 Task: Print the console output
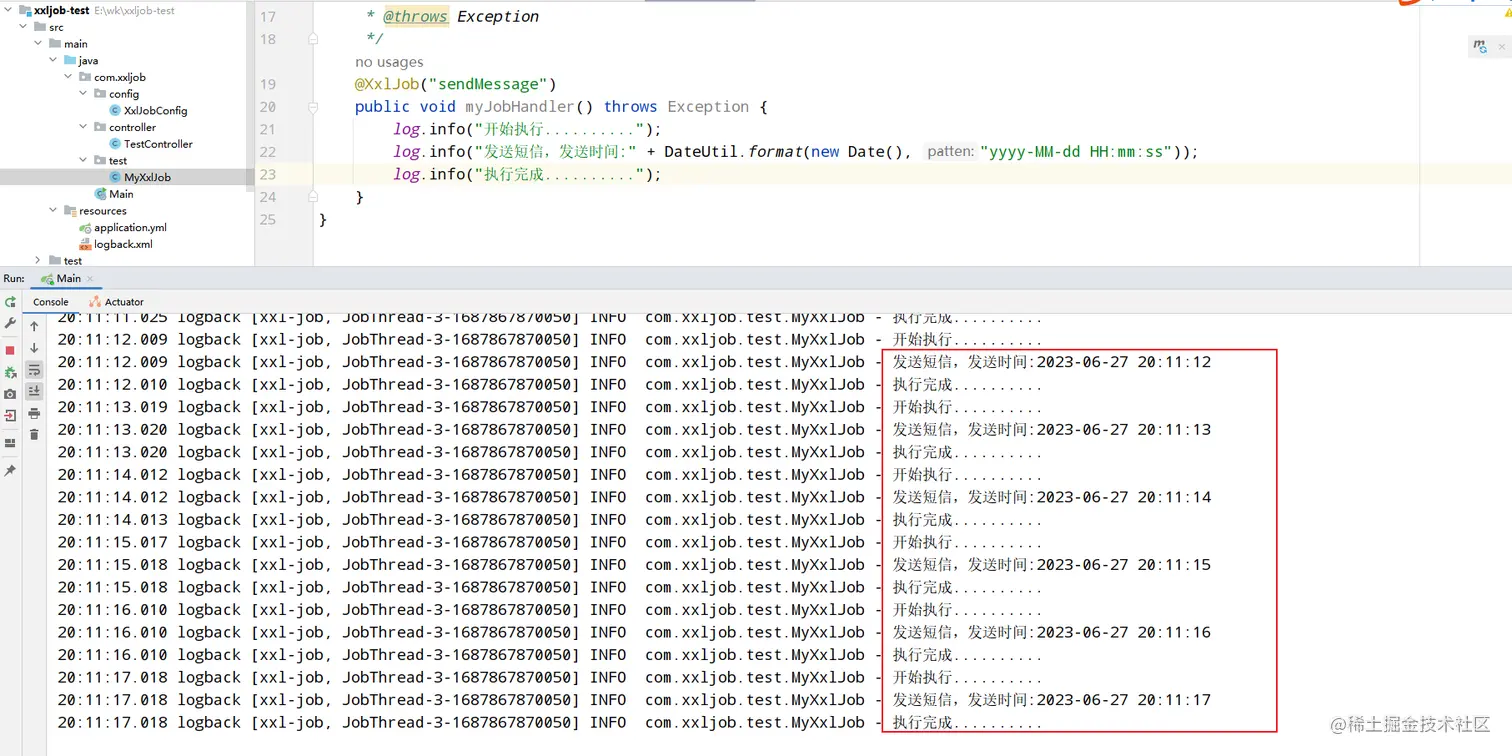coord(34,413)
